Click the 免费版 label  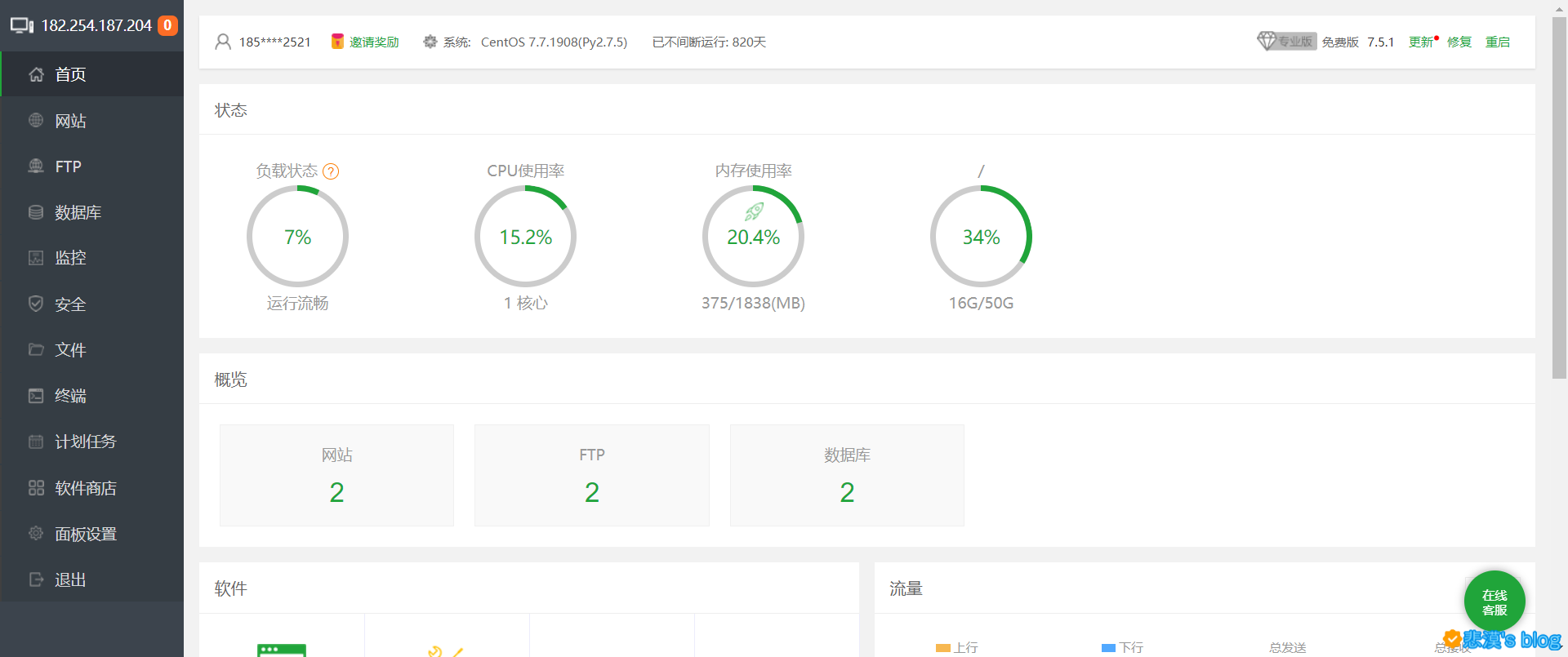tap(1340, 42)
